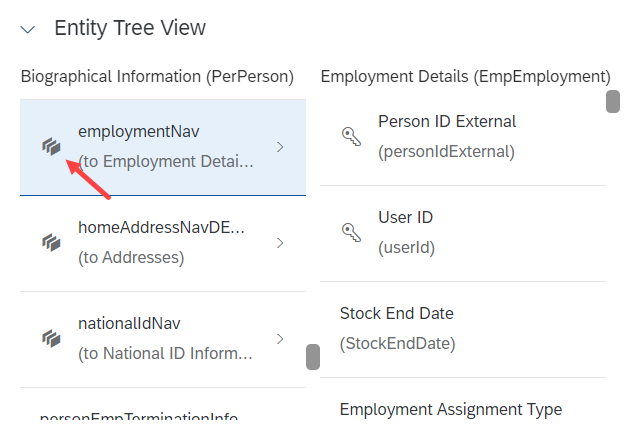Click the key icon beside User ID

tap(351, 232)
